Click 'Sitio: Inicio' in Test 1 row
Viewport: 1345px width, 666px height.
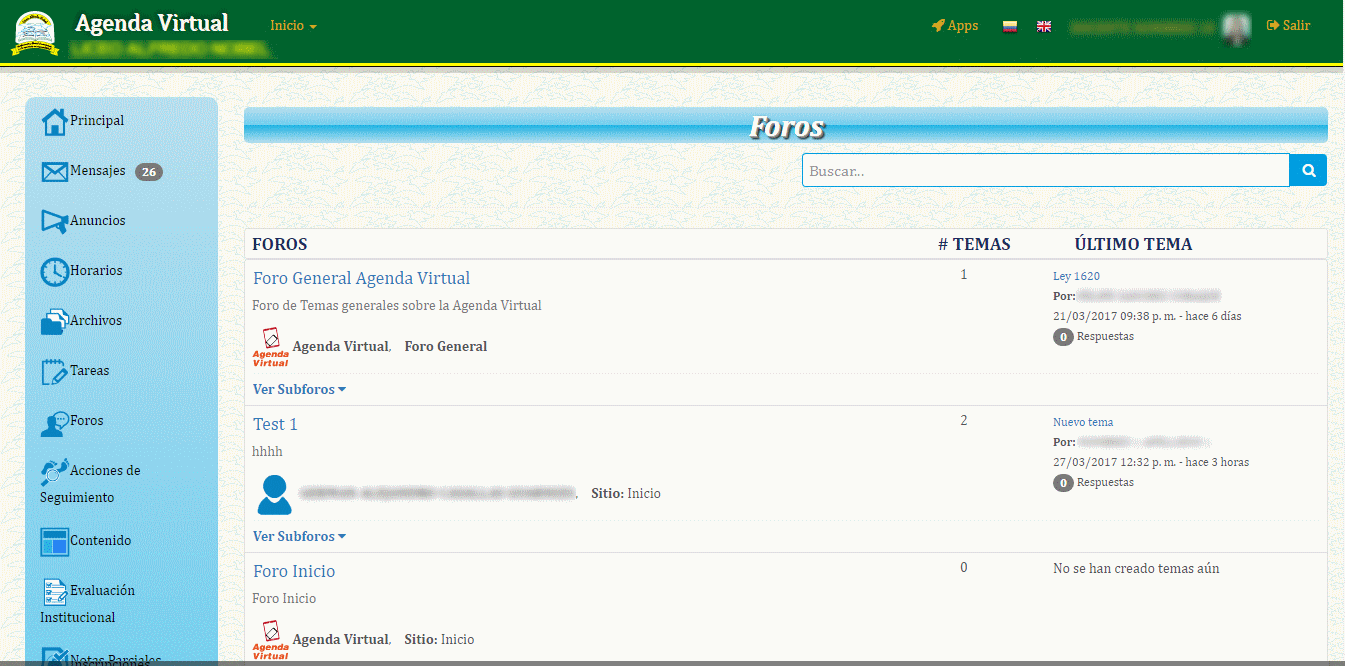626,494
